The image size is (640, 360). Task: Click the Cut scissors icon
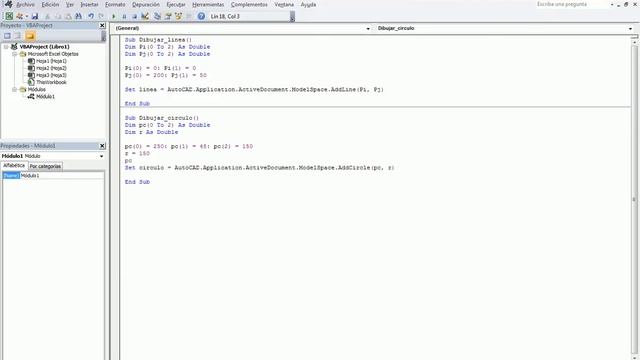click(x=47, y=16)
